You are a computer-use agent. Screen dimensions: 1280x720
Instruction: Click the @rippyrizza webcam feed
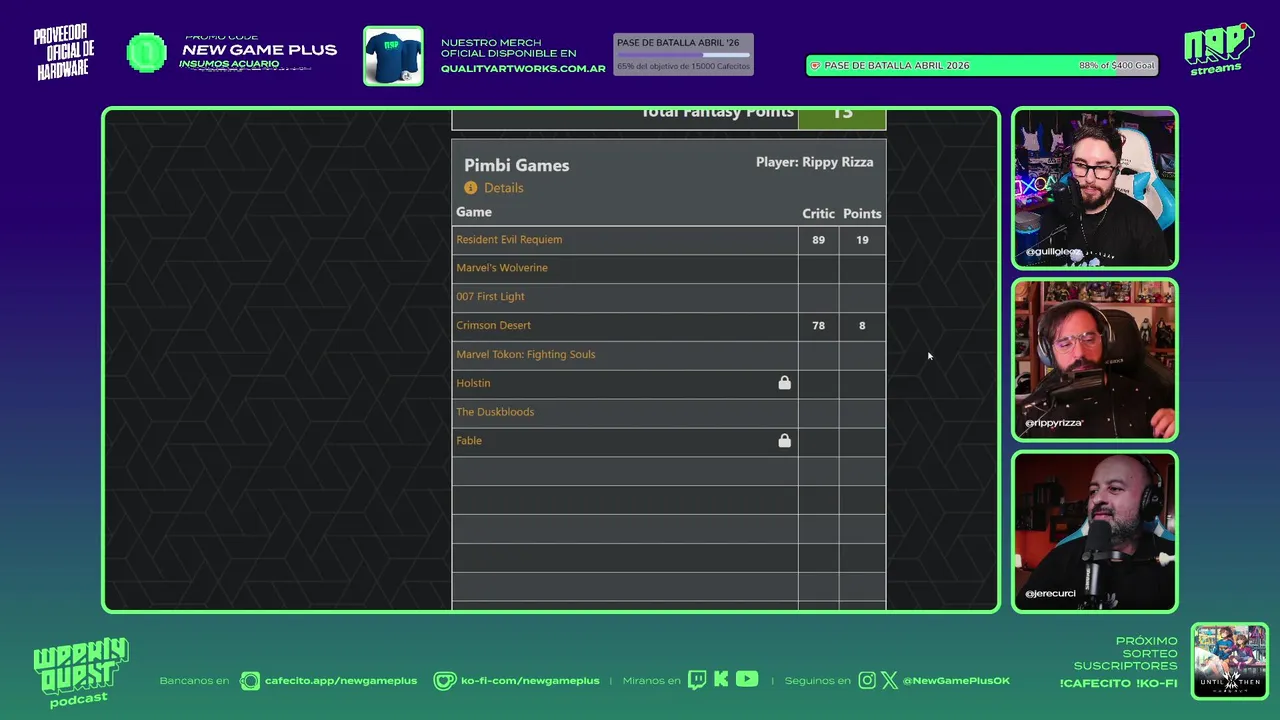pyautogui.click(x=1095, y=361)
